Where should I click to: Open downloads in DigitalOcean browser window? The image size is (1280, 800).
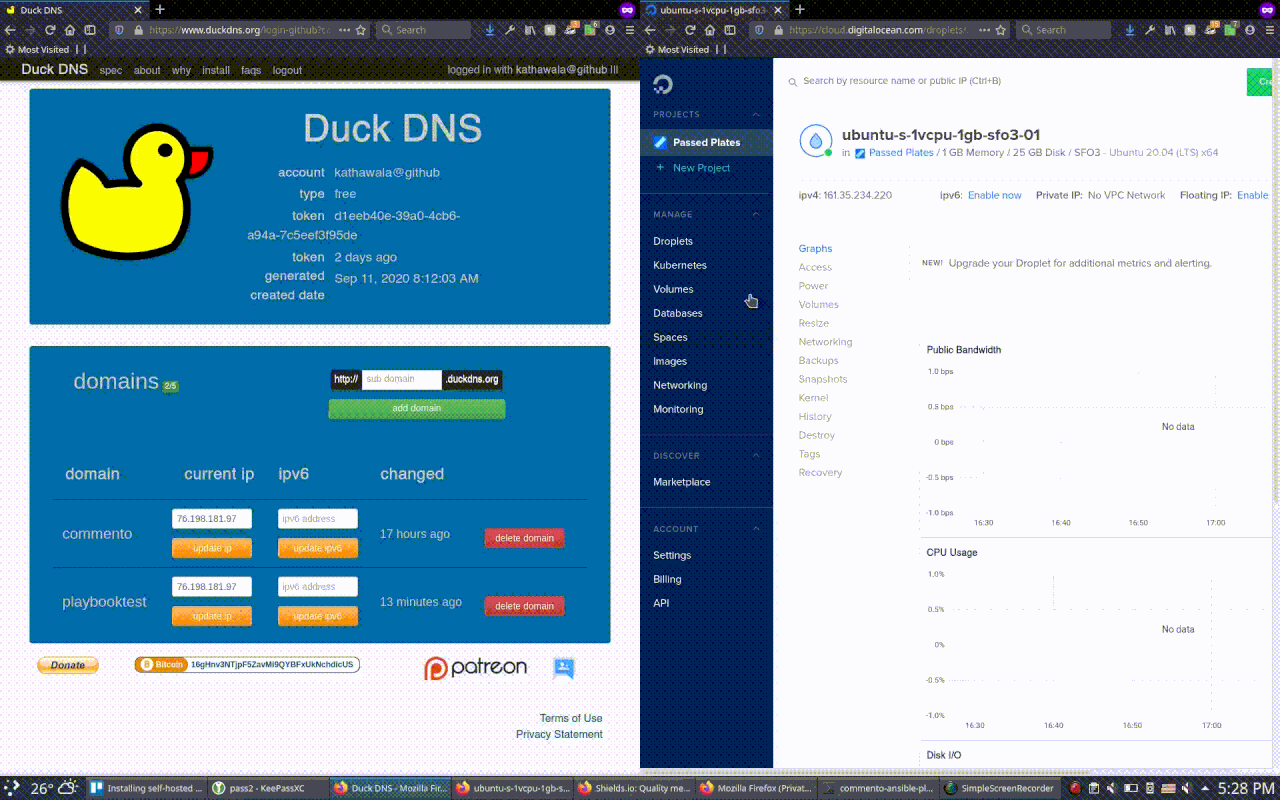1129,30
